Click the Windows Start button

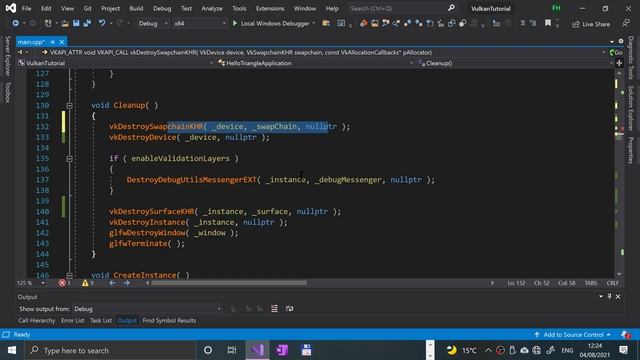point(12,350)
